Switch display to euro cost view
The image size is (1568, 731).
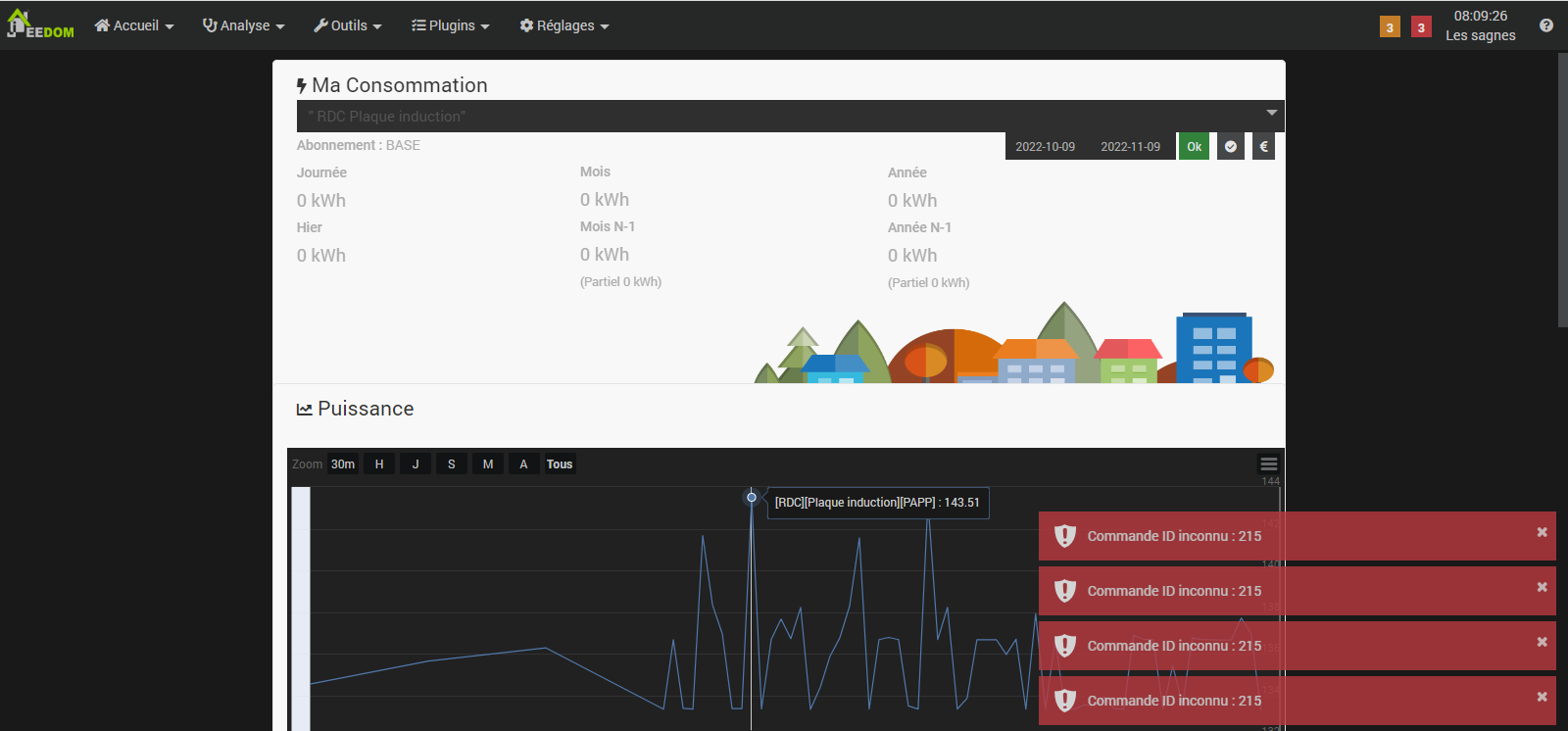pyautogui.click(x=1263, y=147)
